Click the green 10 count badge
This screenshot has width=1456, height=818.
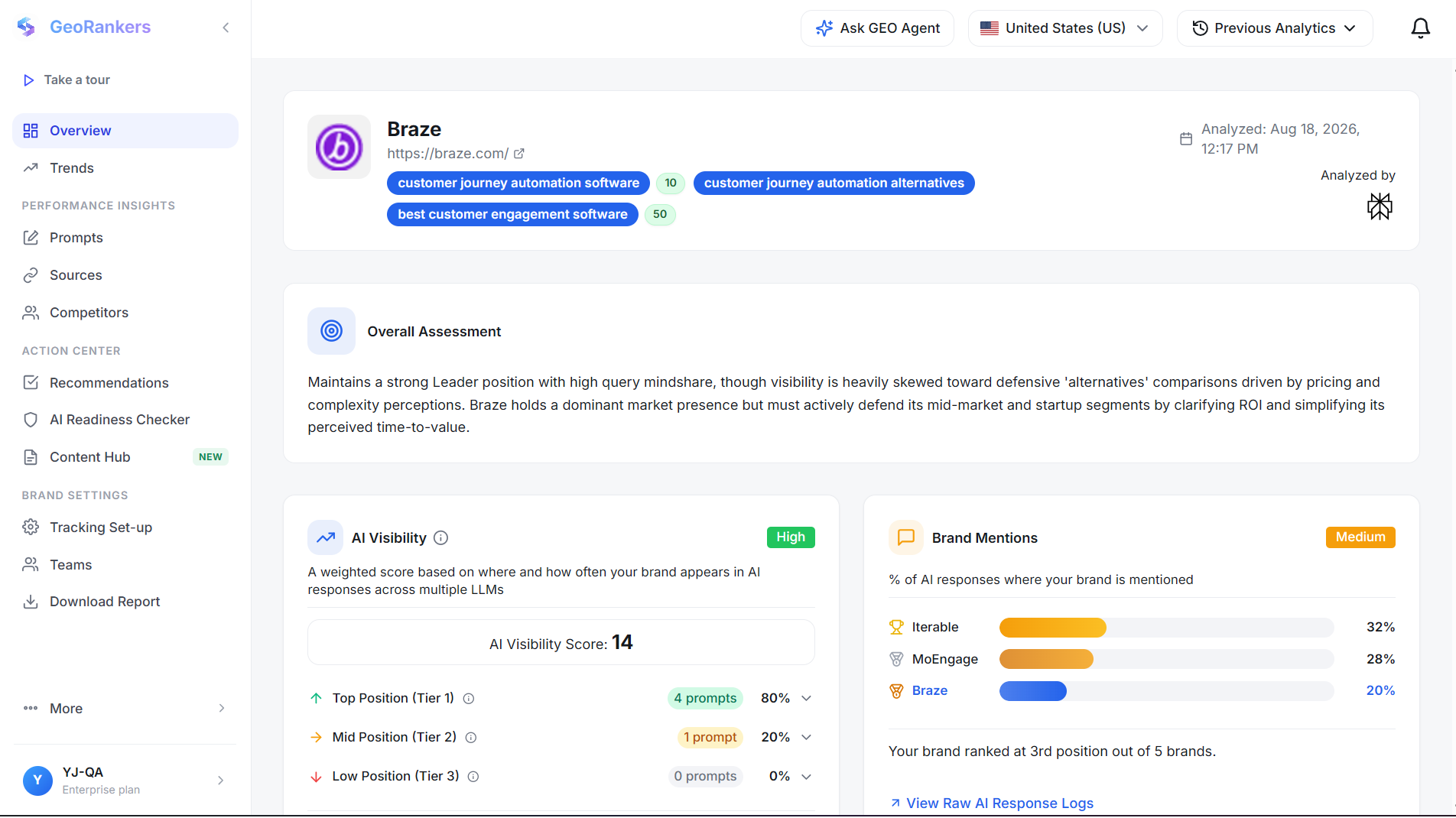671,183
